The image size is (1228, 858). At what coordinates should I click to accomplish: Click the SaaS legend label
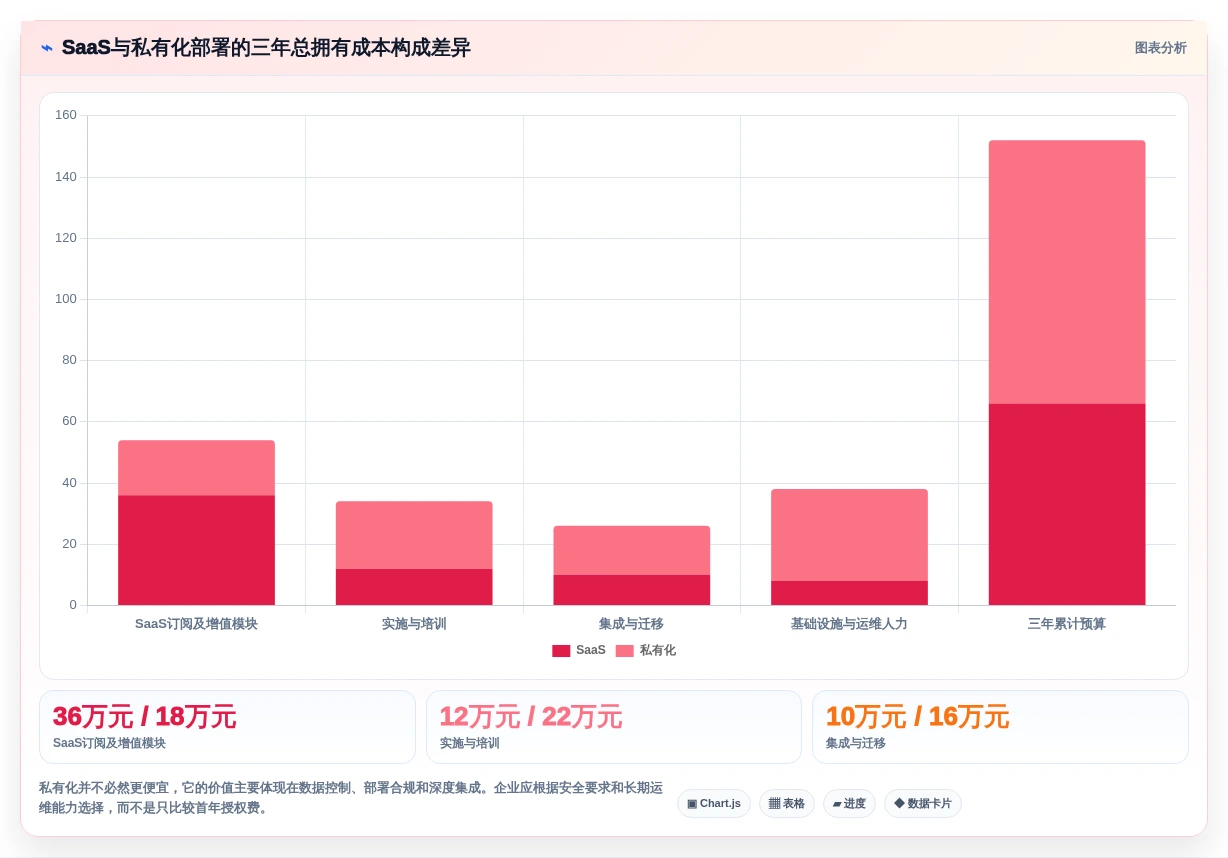click(x=590, y=650)
